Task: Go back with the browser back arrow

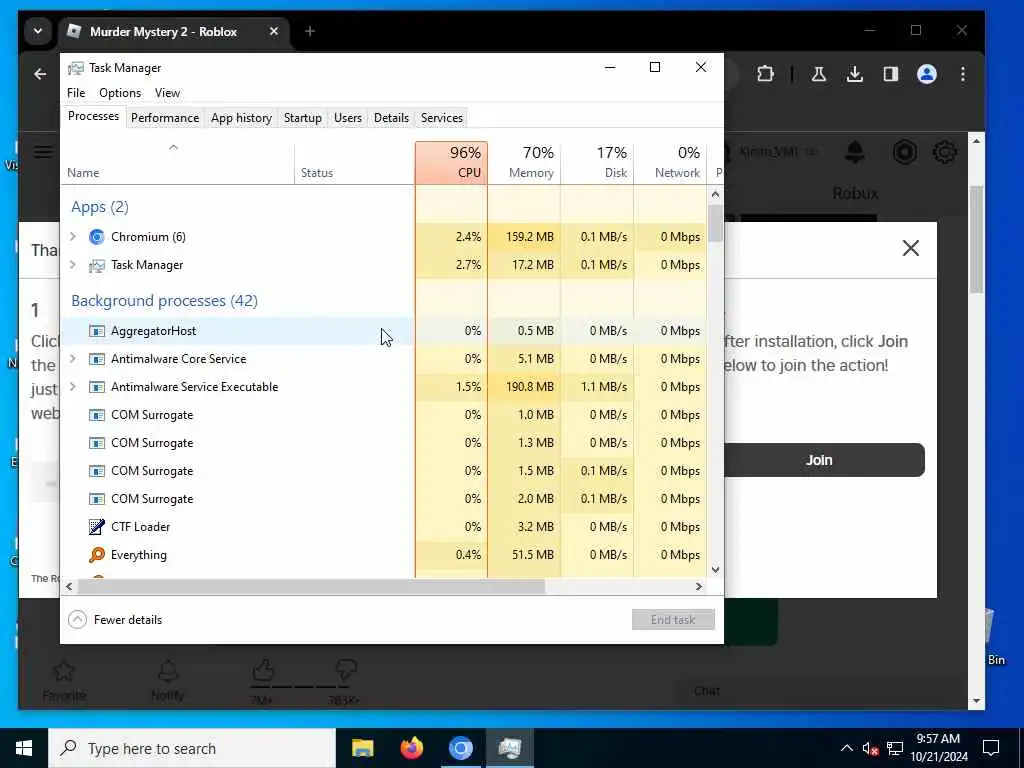Action: pos(40,74)
